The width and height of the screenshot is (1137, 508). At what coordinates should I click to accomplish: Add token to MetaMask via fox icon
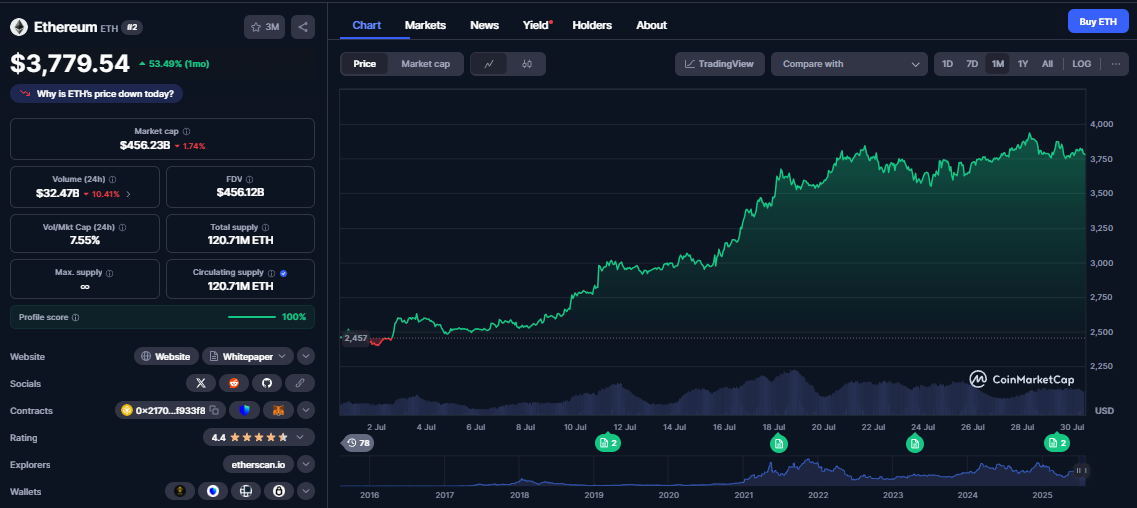[278, 410]
